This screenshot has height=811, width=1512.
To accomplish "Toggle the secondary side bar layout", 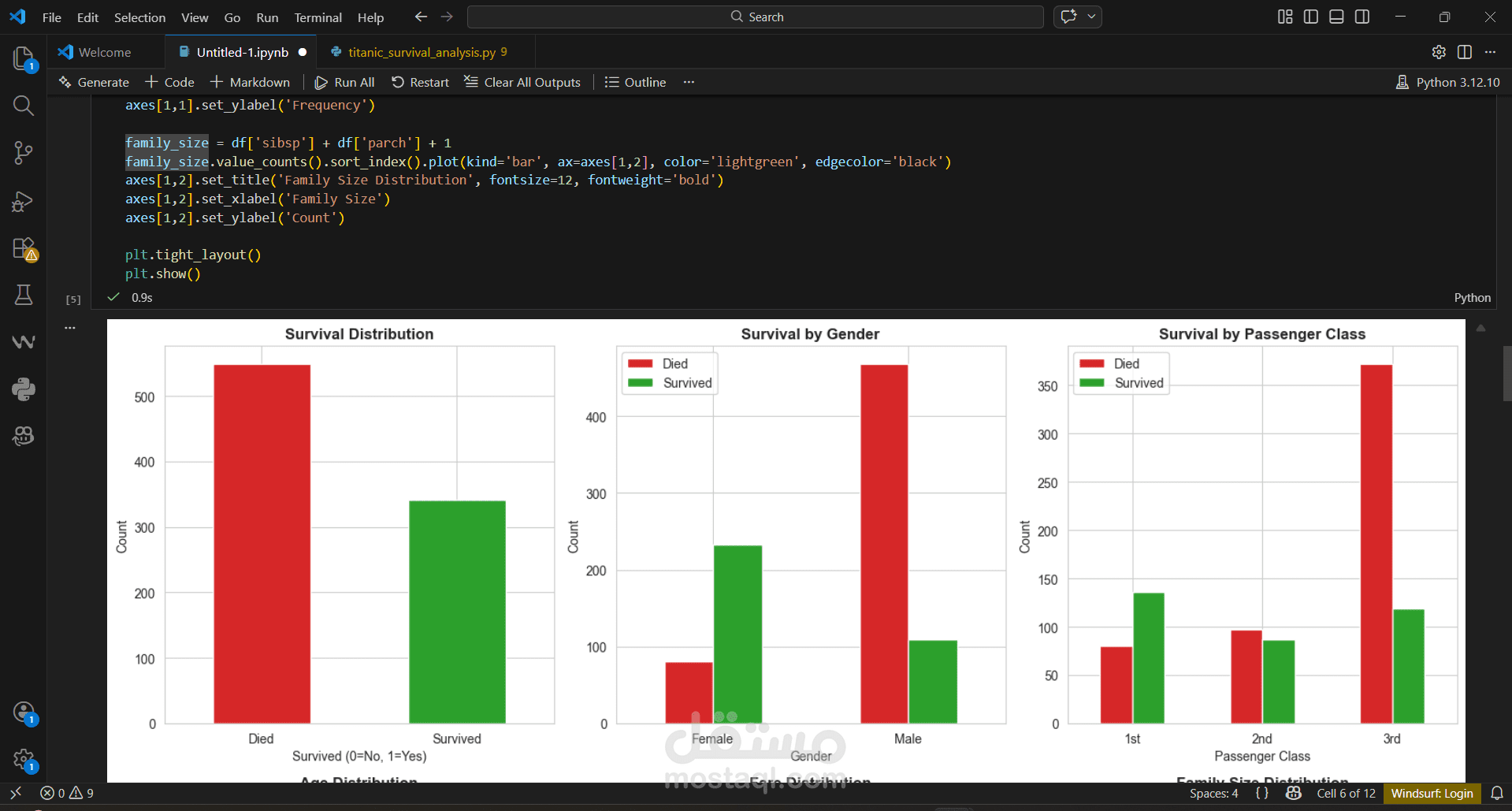I will [1362, 17].
